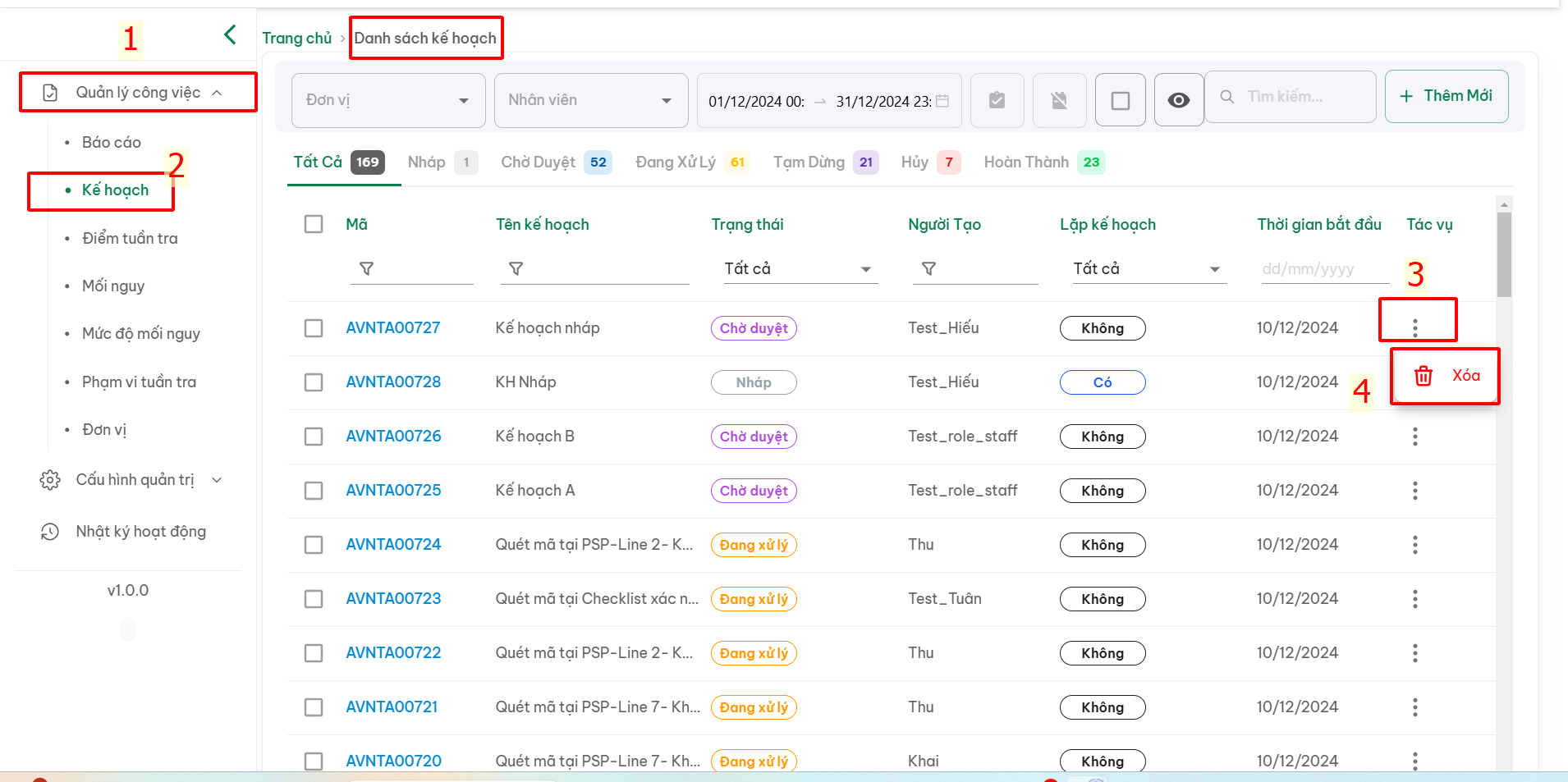Open plan AVNTA00728 link
1568x782 pixels.
[x=393, y=382]
